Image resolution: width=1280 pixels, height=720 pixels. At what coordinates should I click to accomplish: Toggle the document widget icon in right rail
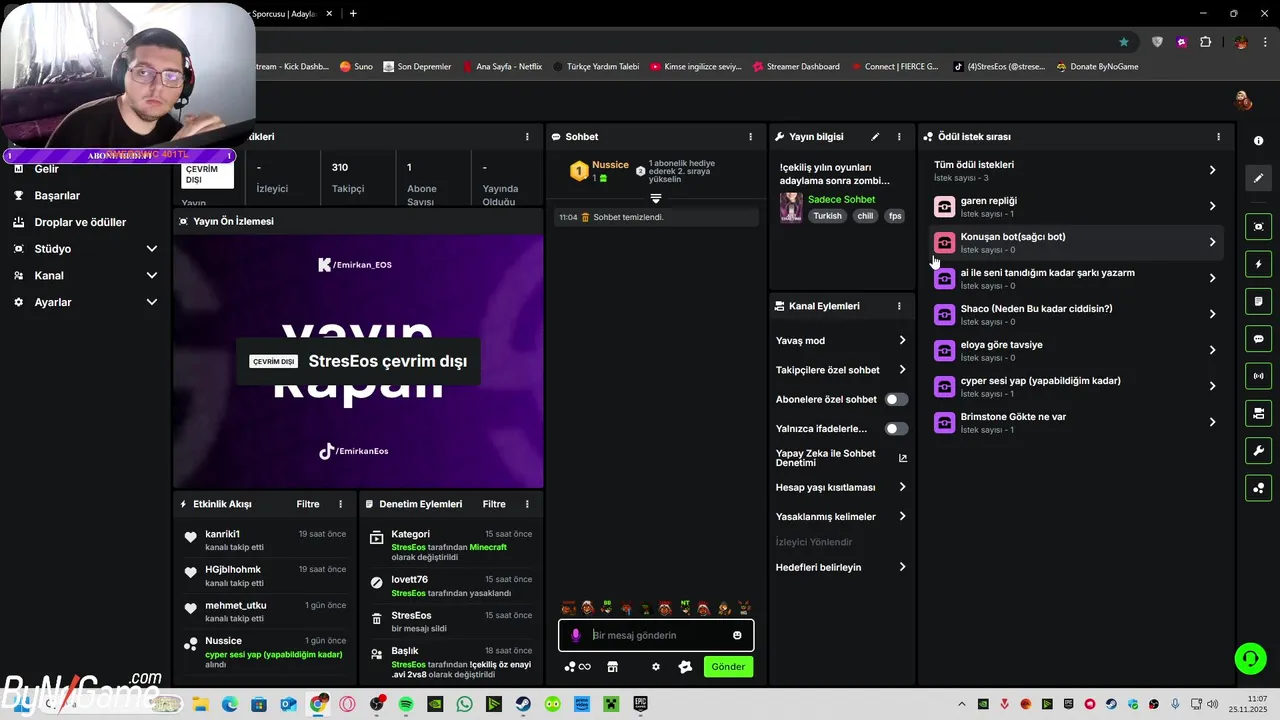tap(1258, 301)
